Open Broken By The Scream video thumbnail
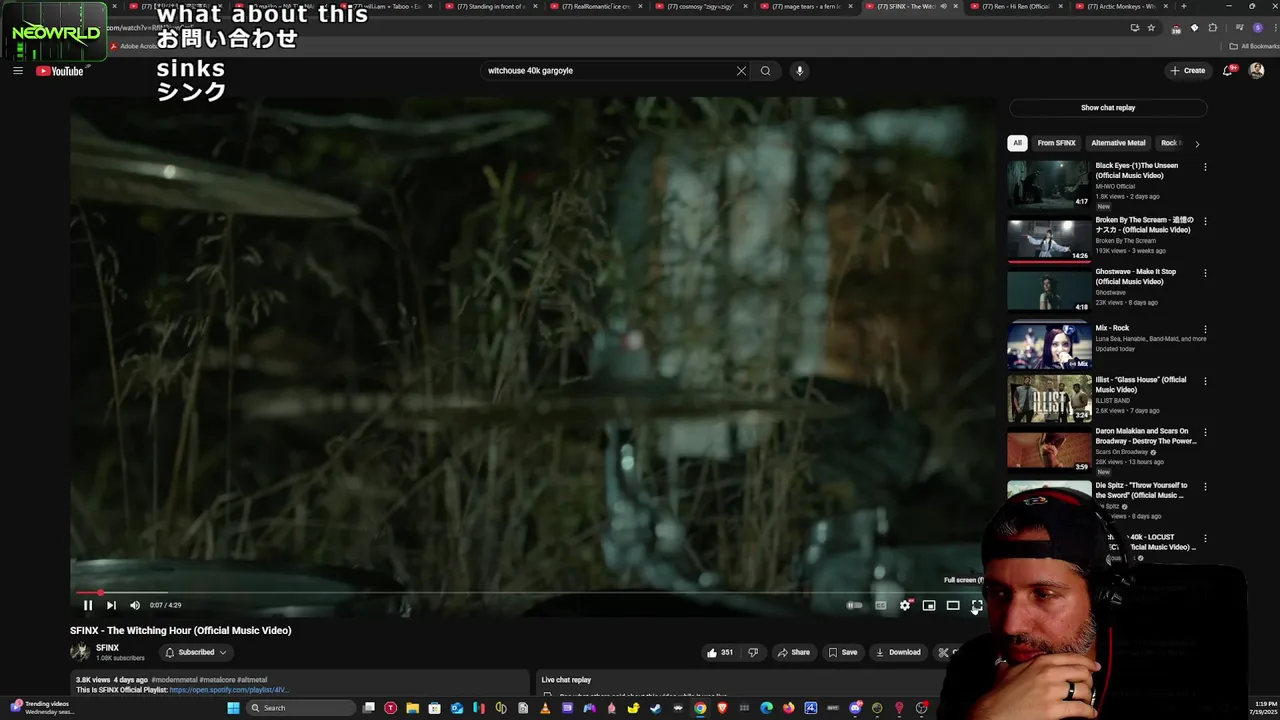 pos(1049,238)
